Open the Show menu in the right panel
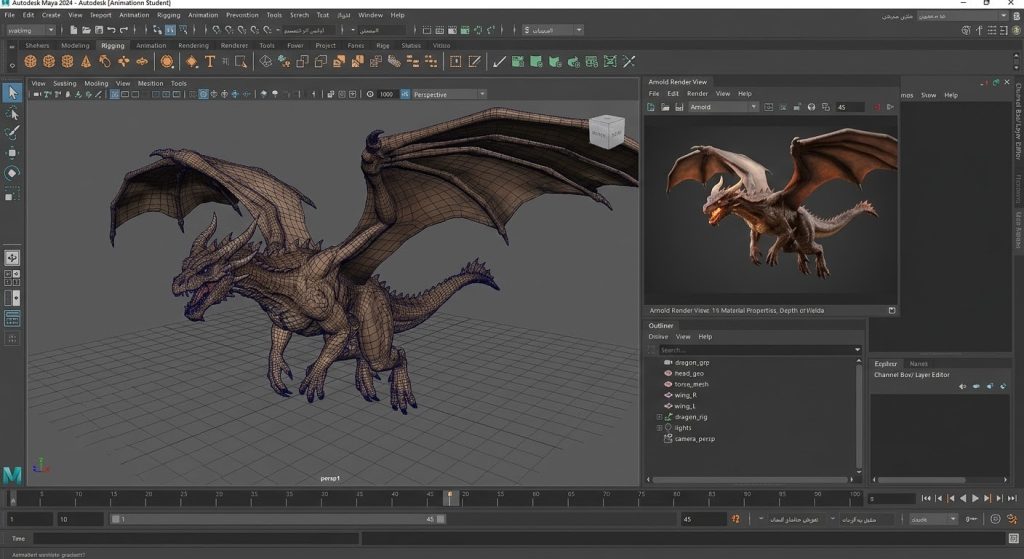The width and height of the screenshot is (1024, 559). [929, 95]
